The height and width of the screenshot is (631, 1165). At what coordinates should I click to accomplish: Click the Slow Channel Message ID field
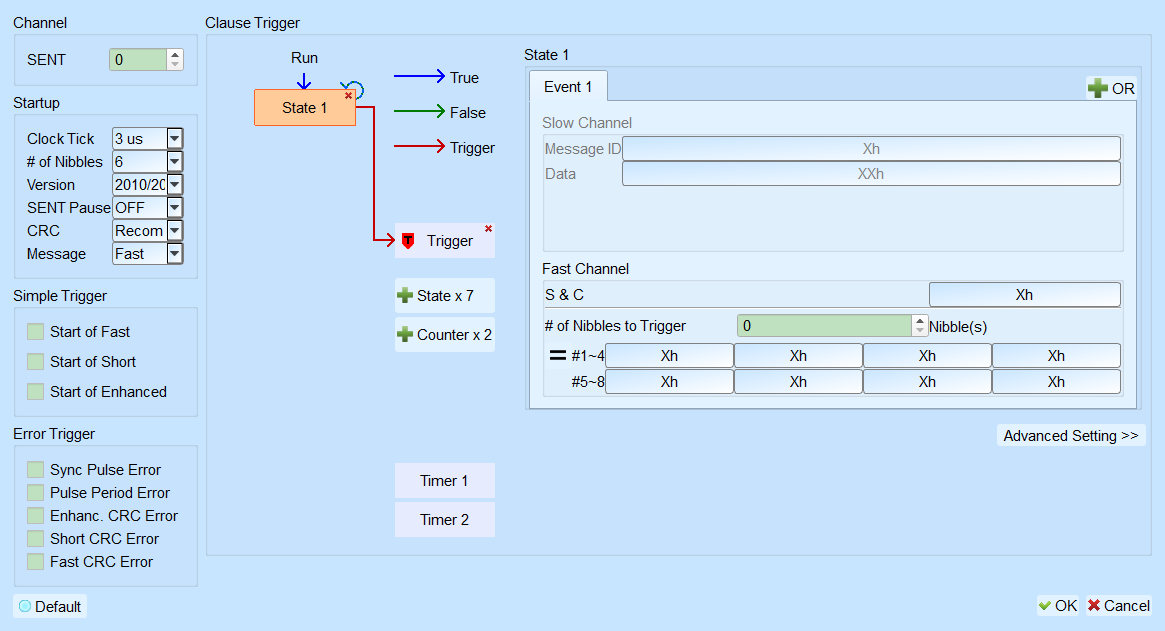tap(871, 149)
